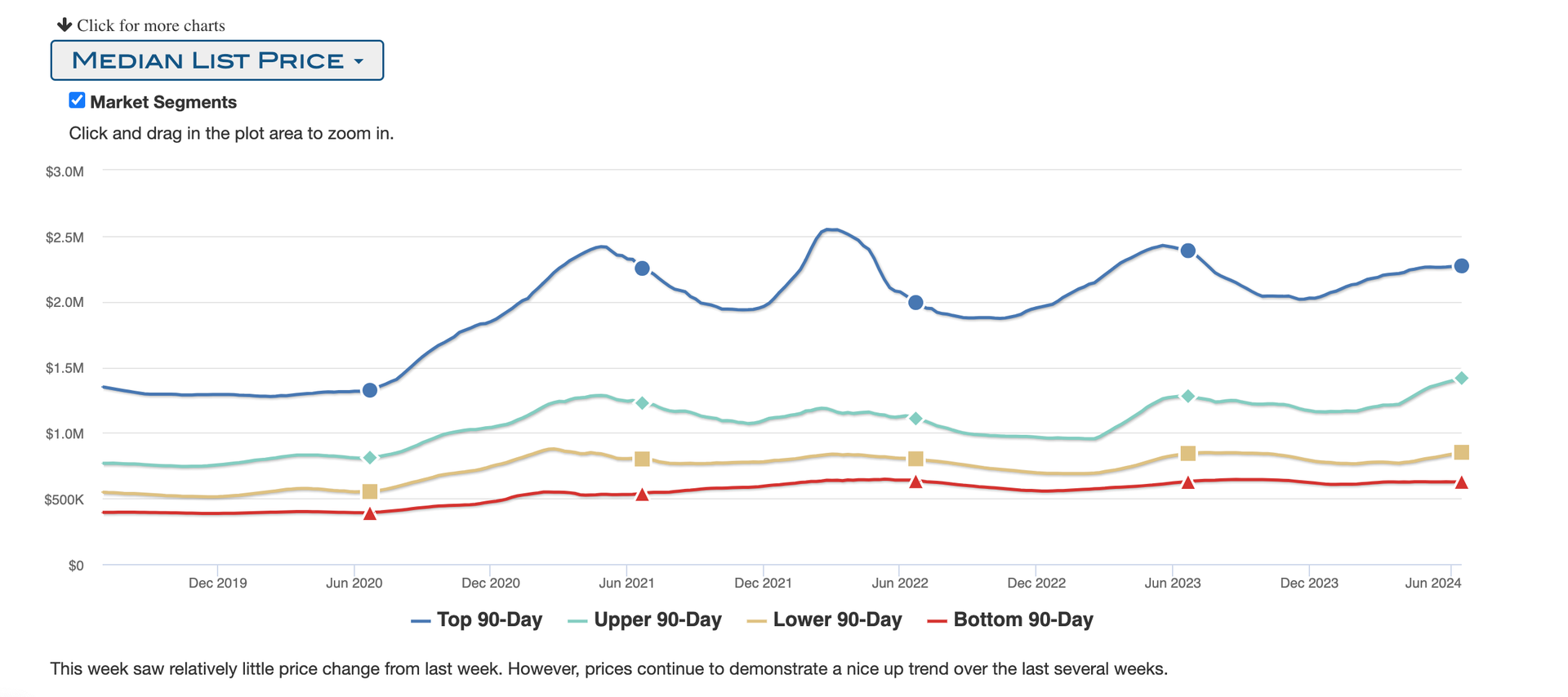The height and width of the screenshot is (697, 1568).
Task: Click red triangle marker at Jun 2024
Action: (1462, 483)
